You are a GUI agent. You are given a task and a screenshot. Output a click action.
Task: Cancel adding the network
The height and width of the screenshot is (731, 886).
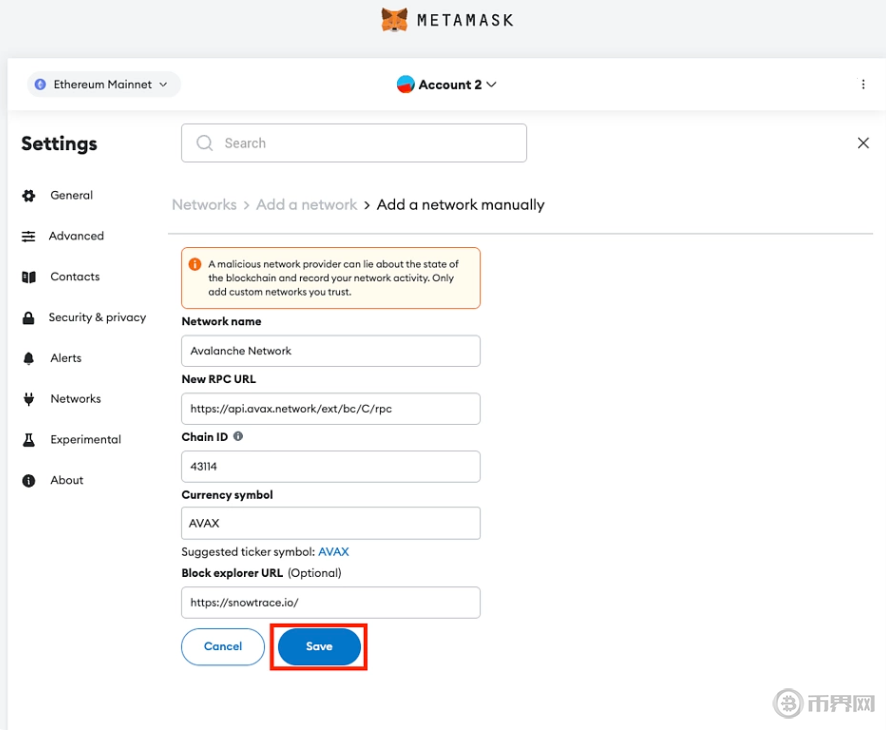click(223, 647)
